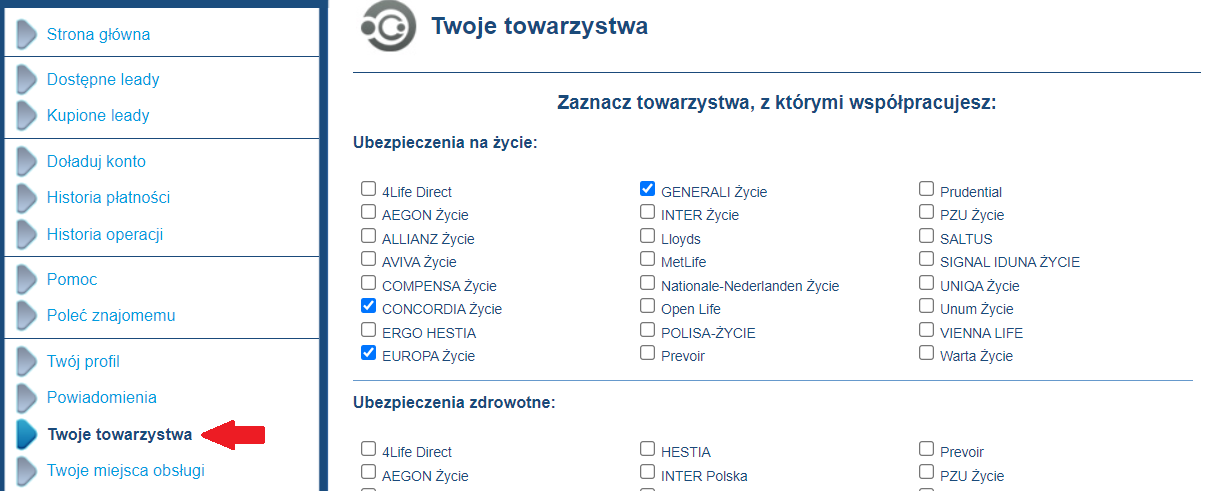Click the circular logo next to the page title
1218x491 pixels.
point(388,26)
